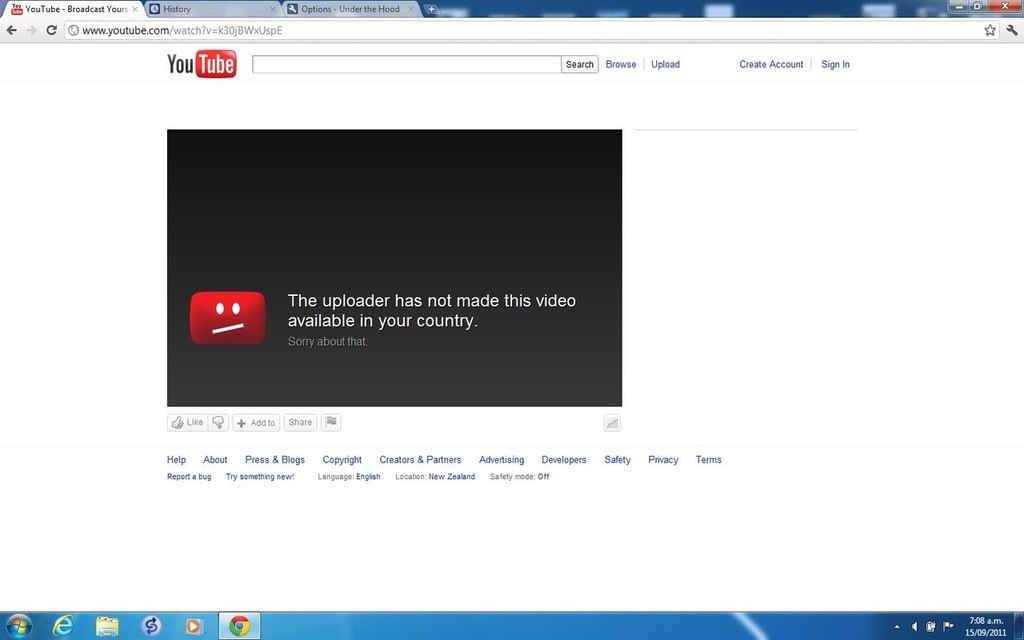The image size is (1024, 640).
Task: Click the YouTube logo
Action: click(x=202, y=64)
